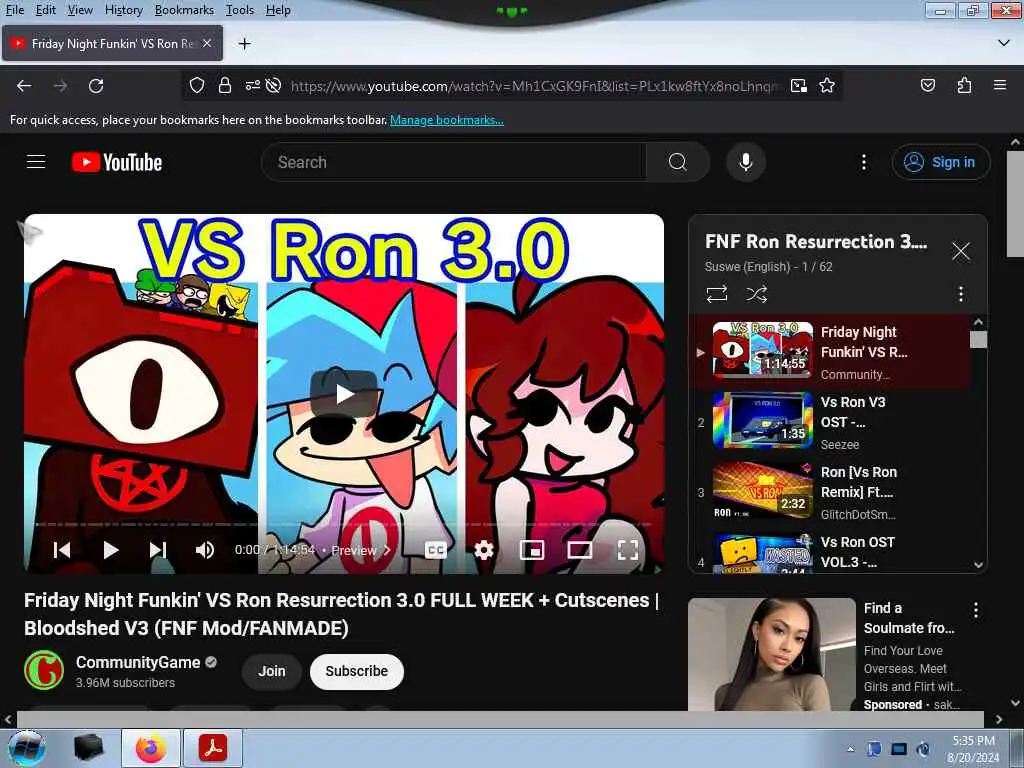Open the Friday Night Funkin' VS R... playlist entry
Image resolution: width=1024 pixels, height=768 pixels.
[829, 352]
